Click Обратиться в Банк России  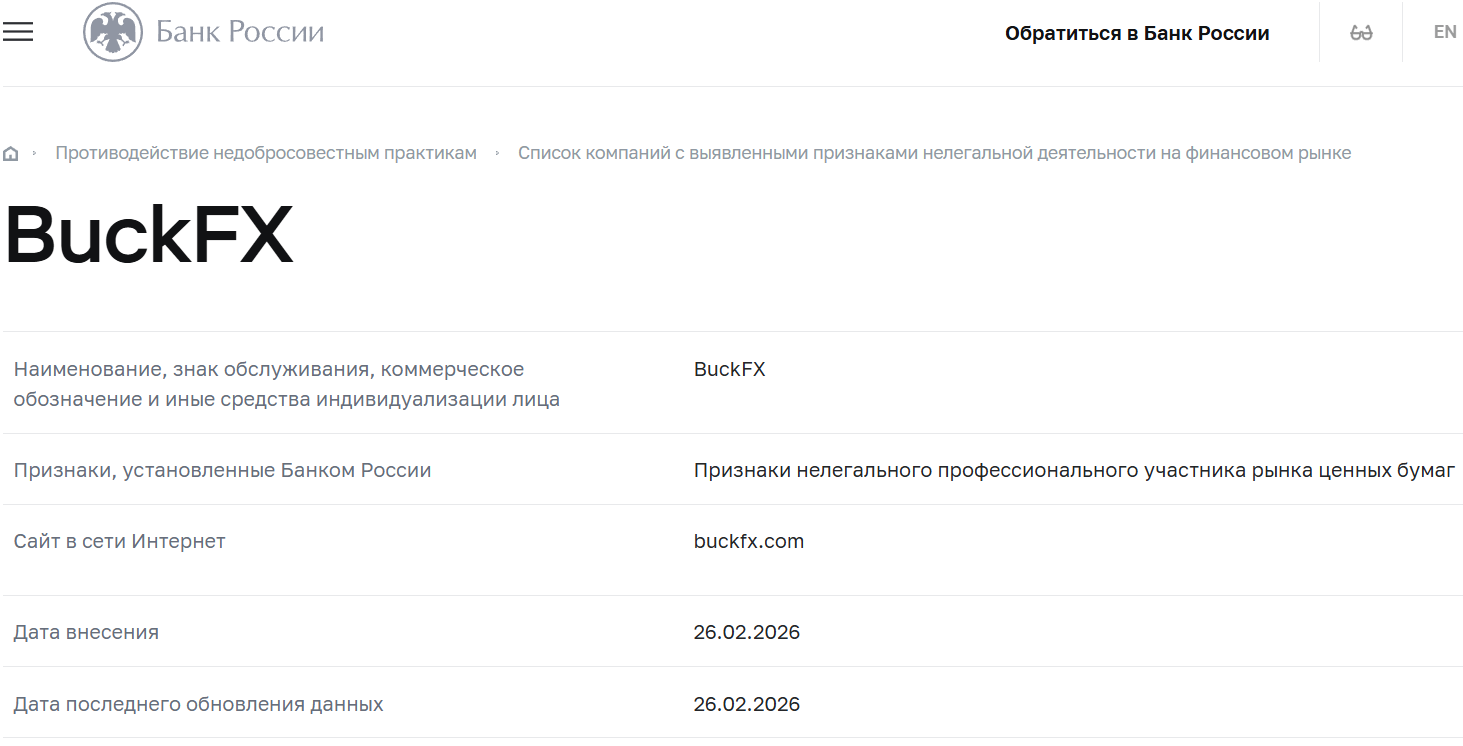1136,32
